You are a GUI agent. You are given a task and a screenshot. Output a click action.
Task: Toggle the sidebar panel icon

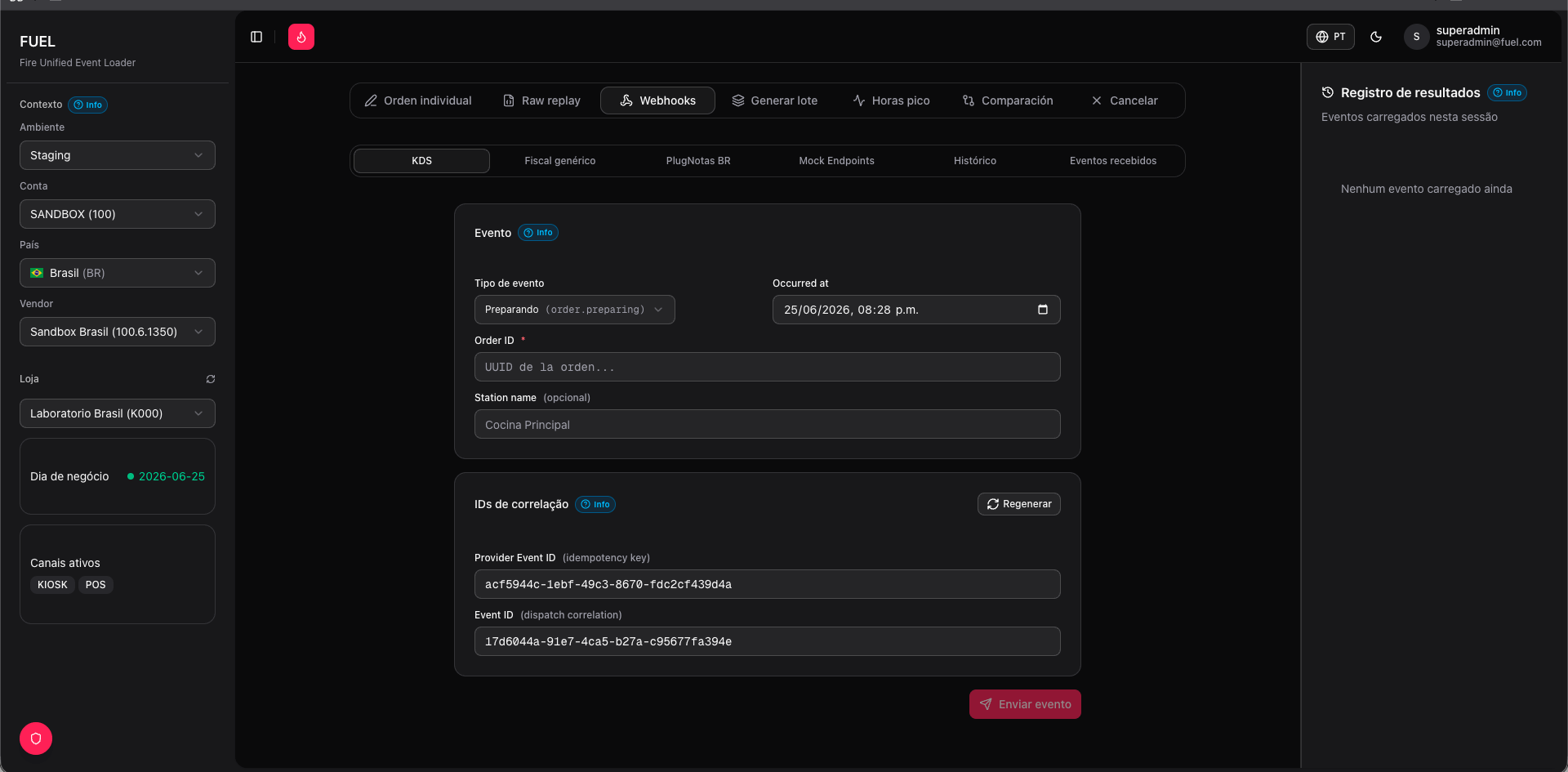click(256, 37)
